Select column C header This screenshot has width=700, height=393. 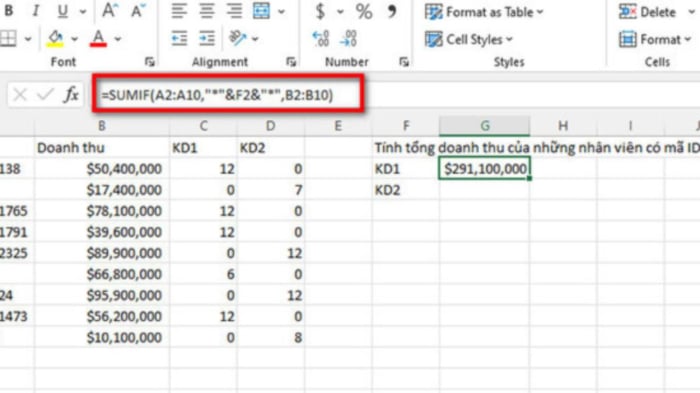203,126
